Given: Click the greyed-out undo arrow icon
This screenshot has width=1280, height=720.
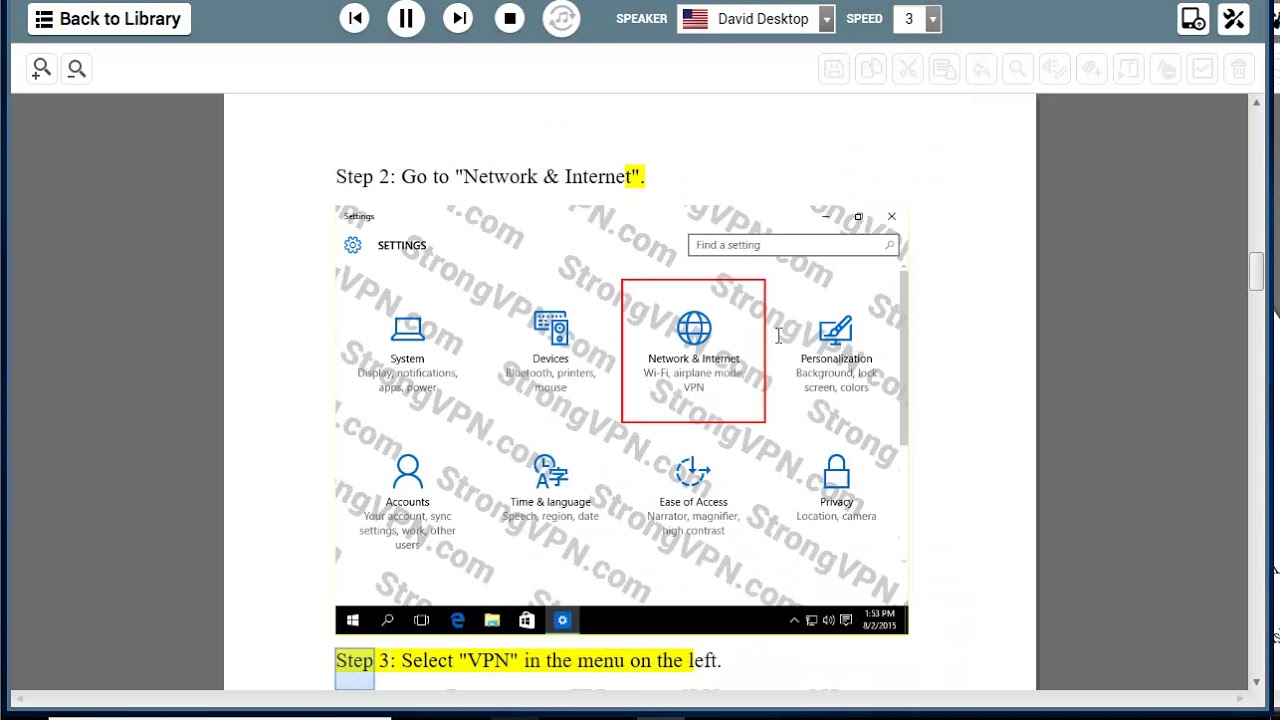Looking at the screenshot, I should pos(981,69).
